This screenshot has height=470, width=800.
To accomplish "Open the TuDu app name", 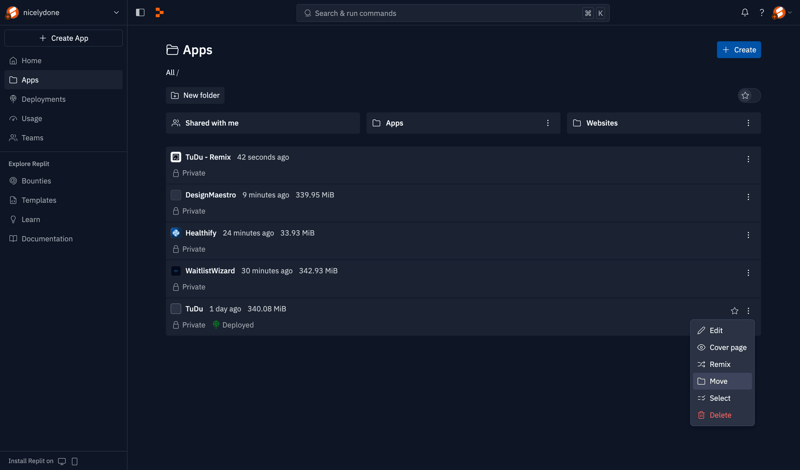I will 194,309.
